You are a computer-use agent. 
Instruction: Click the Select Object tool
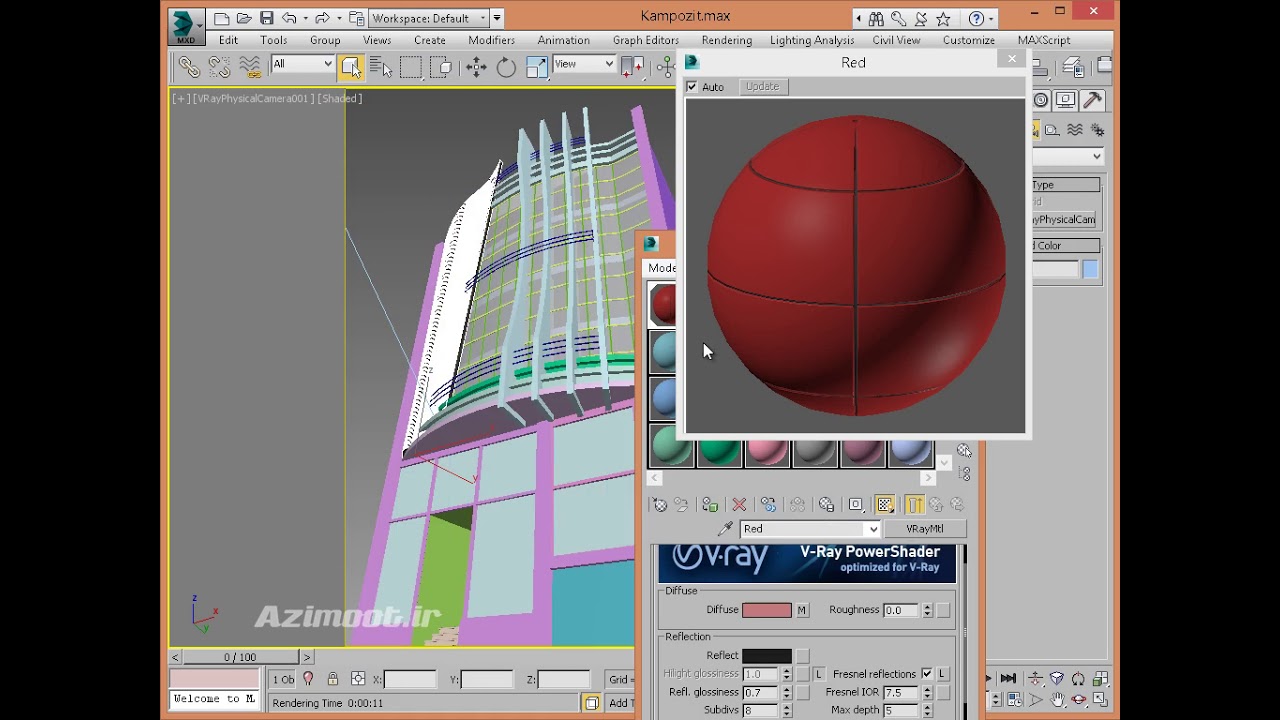click(x=350, y=67)
